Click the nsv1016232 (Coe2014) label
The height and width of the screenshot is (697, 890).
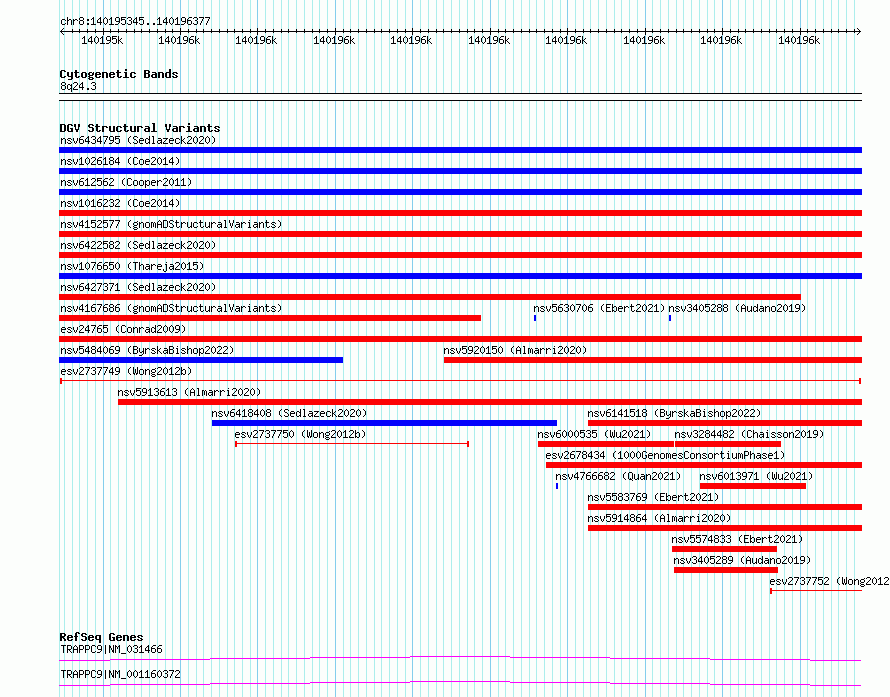[120, 203]
